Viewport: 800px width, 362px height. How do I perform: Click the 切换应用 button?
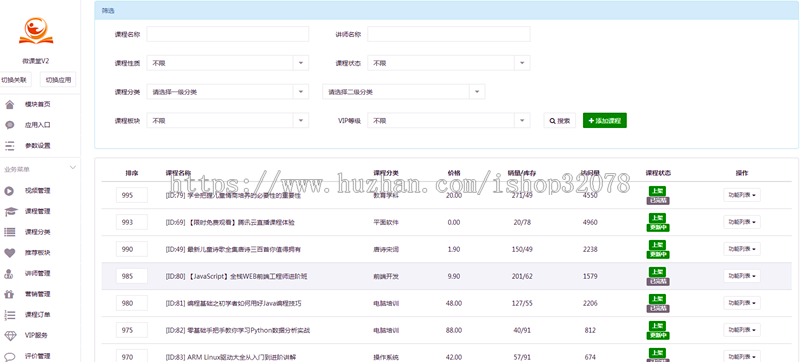click(x=58, y=80)
